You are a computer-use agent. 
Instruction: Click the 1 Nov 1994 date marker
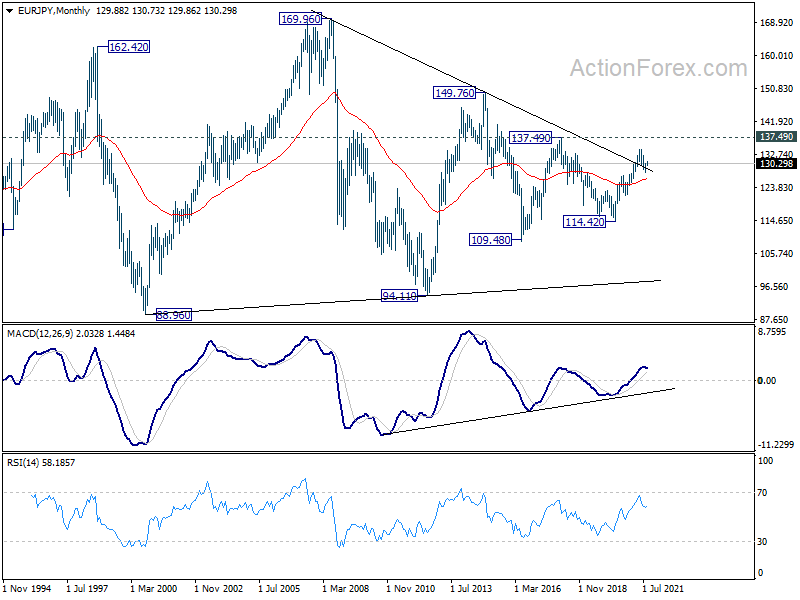(x=28, y=588)
